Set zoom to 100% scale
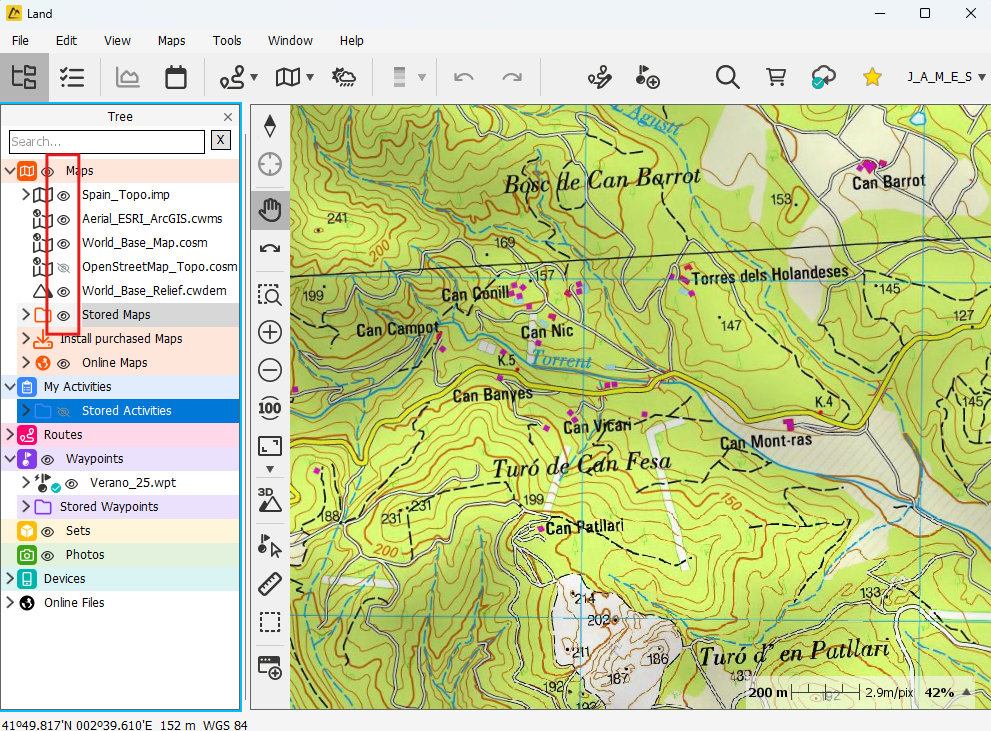This screenshot has height=731, width=991. [x=270, y=408]
